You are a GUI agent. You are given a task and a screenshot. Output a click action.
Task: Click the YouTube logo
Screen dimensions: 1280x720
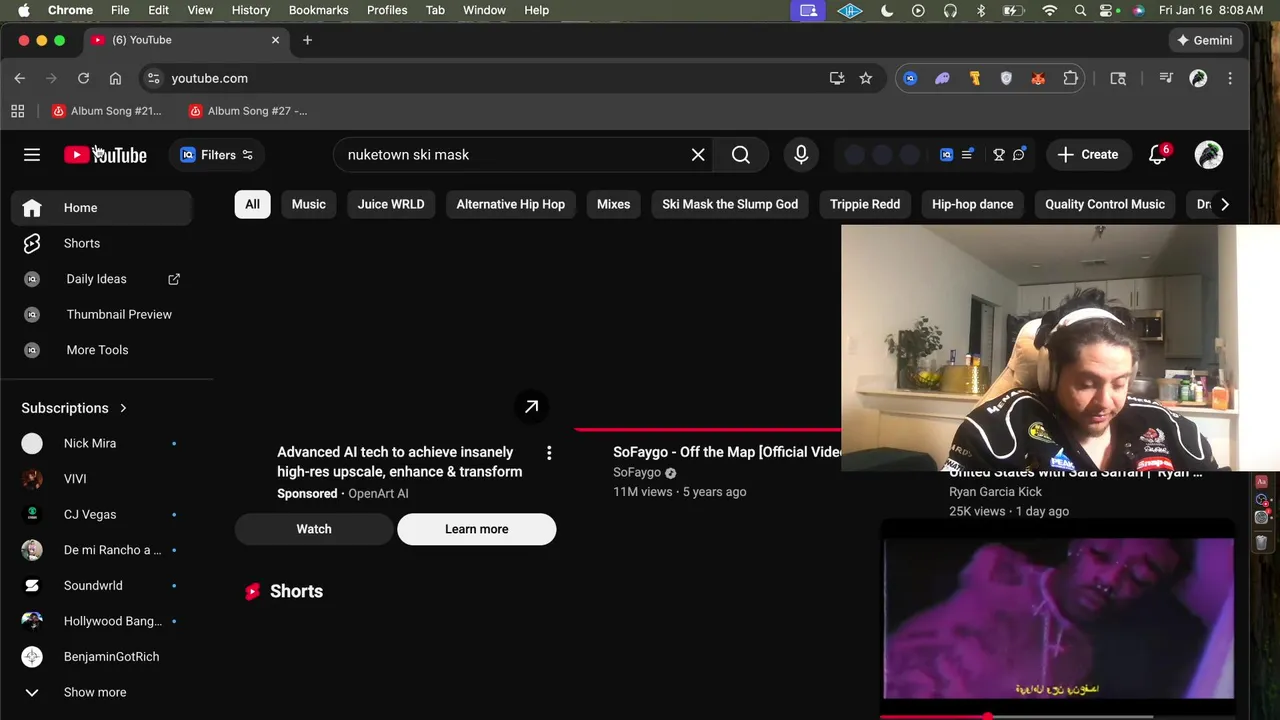[105, 155]
